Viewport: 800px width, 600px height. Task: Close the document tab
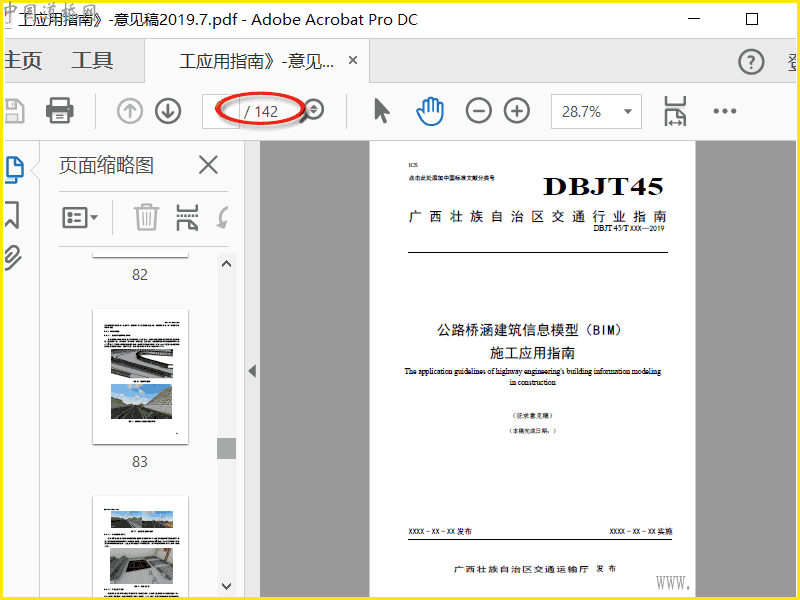coord(353,60)
